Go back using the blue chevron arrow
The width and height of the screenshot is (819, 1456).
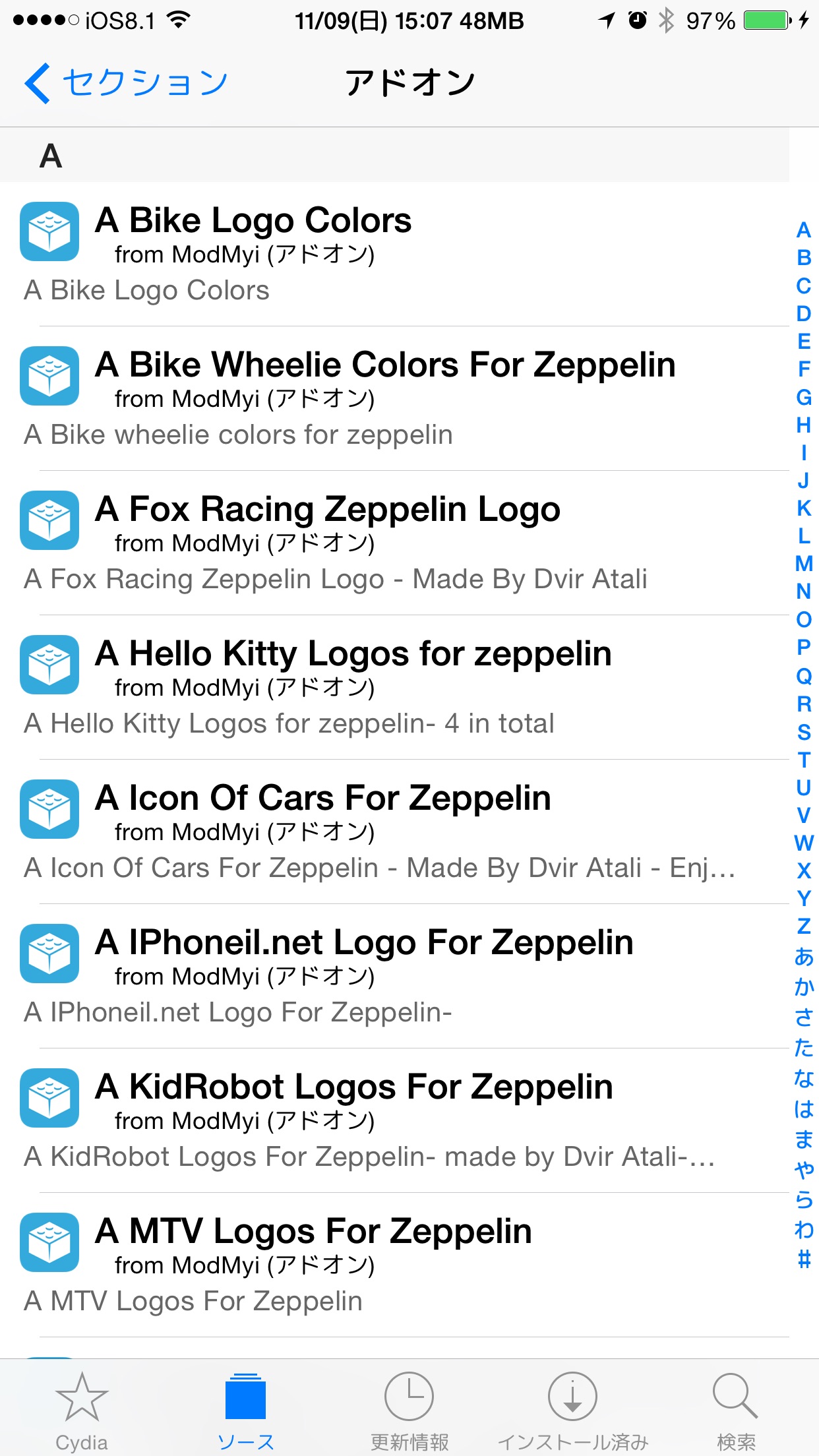pos(38,83)
